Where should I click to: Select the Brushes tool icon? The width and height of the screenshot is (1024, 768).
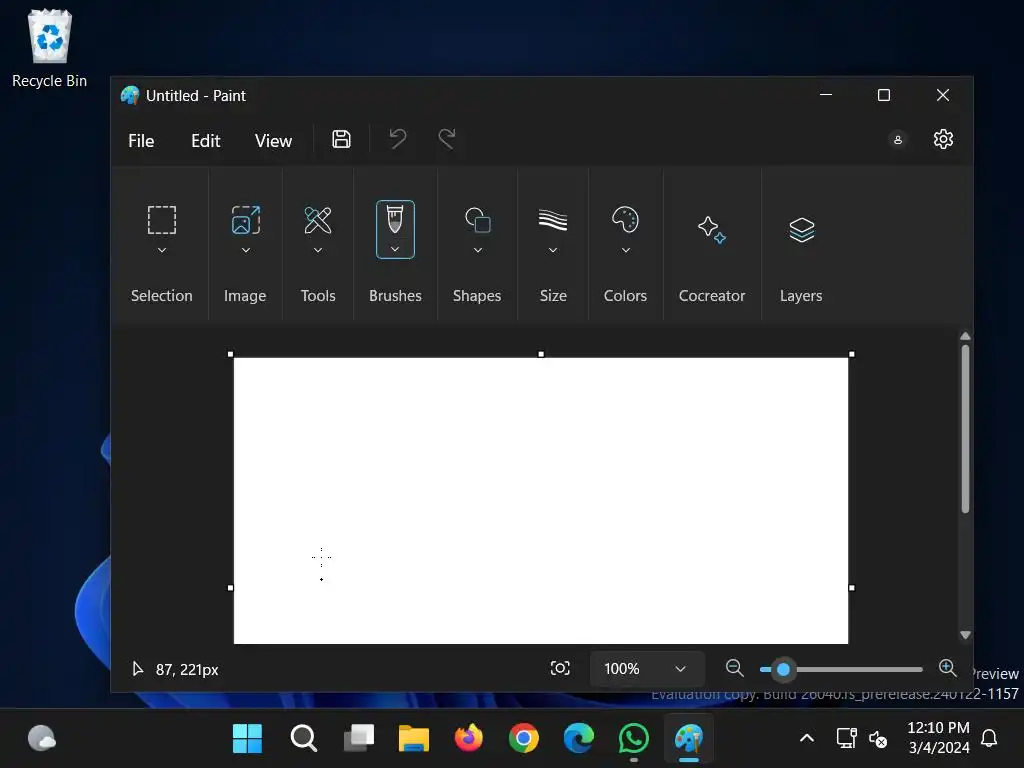[x=395, y=219]
